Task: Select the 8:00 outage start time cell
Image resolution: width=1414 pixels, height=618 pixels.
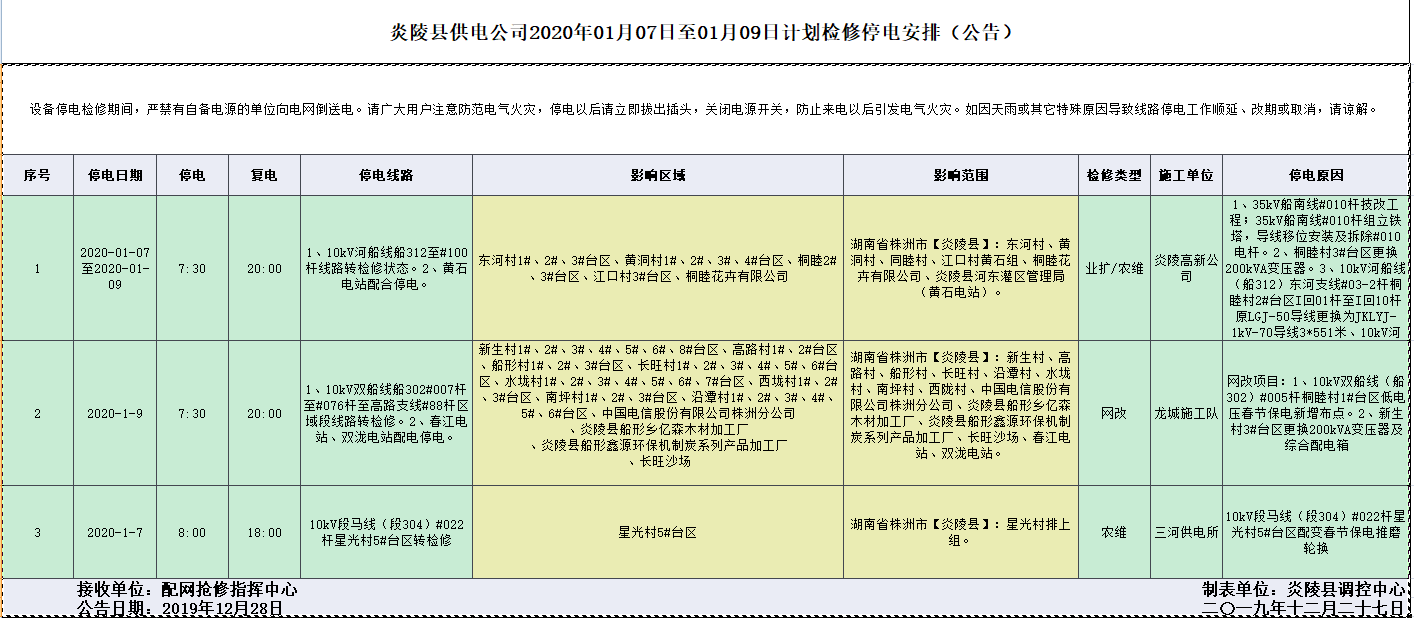Action: tap(192, 533)
